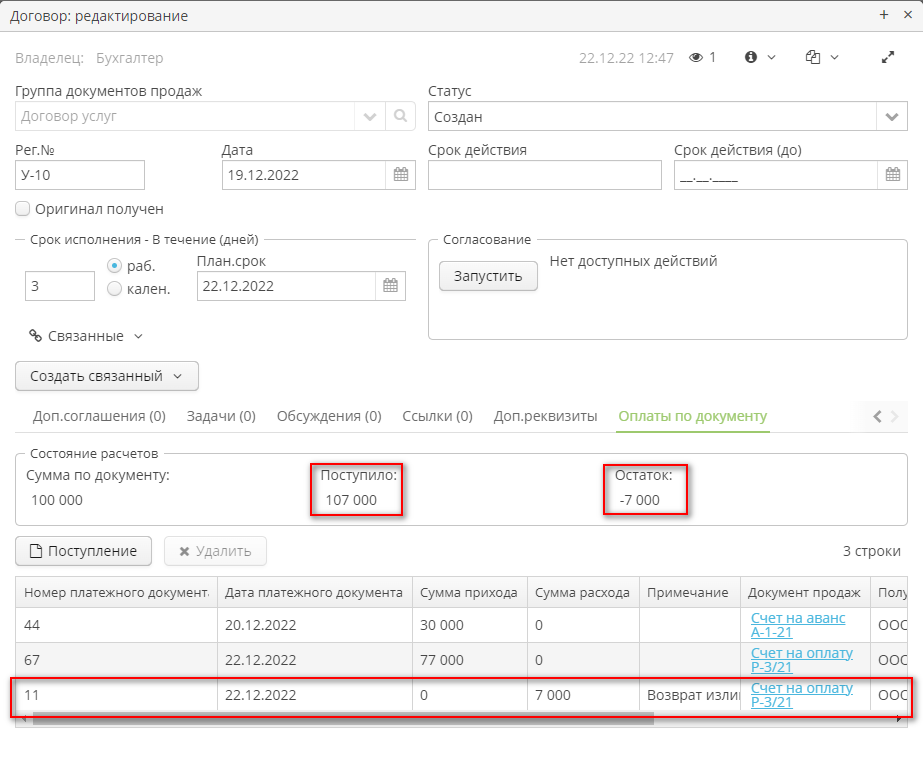
Task: Click the expand fullscreen arrows icon
Action: pos(887,58)
